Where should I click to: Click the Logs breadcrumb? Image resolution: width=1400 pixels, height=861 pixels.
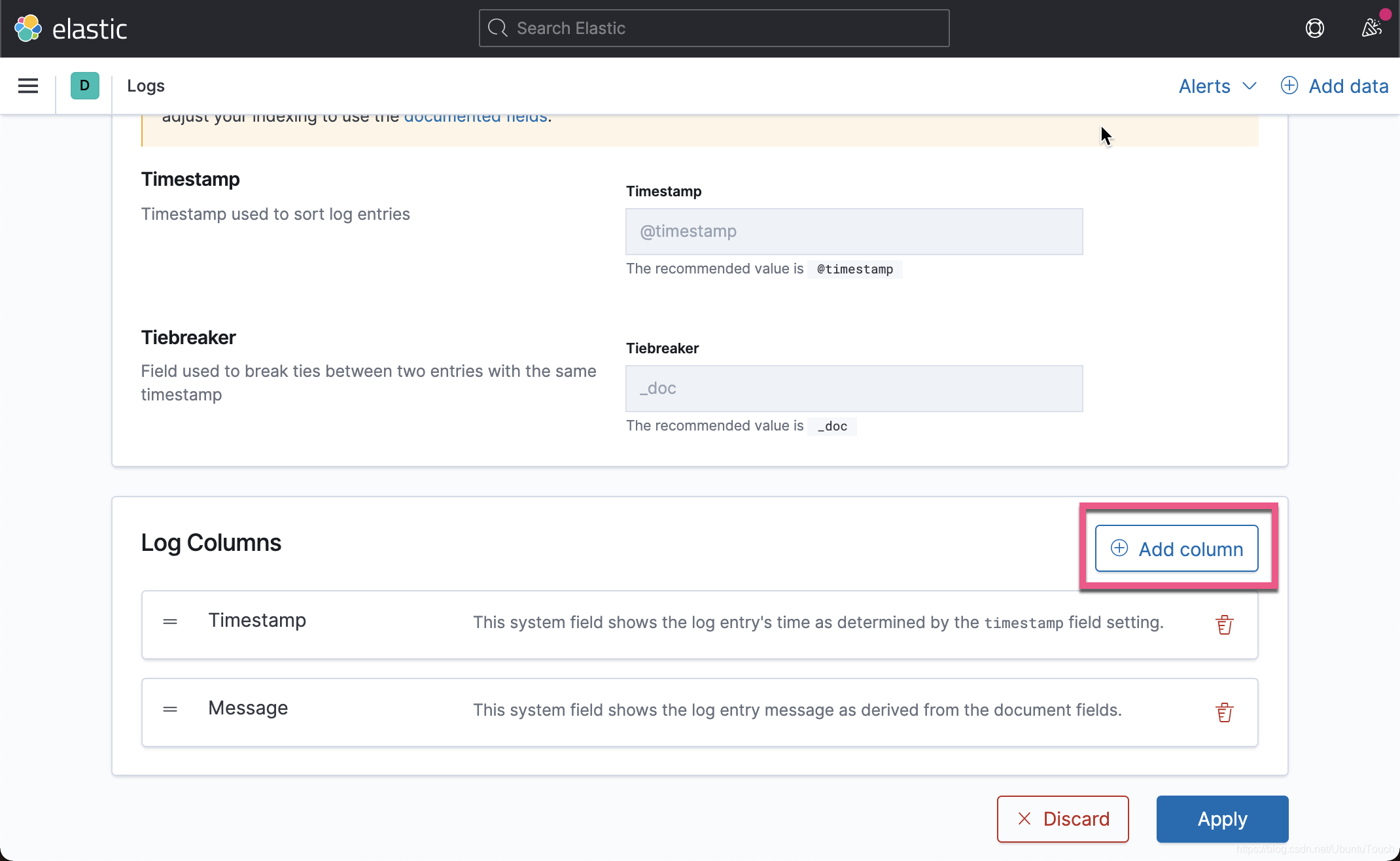tap(146, 86)
